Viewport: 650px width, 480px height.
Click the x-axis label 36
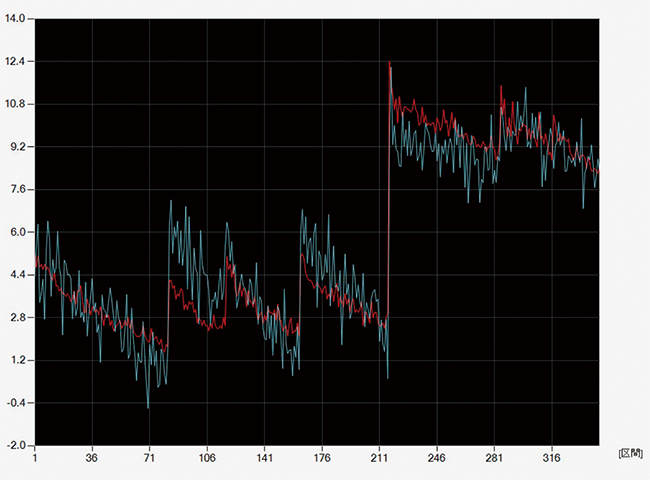point(92,458)
